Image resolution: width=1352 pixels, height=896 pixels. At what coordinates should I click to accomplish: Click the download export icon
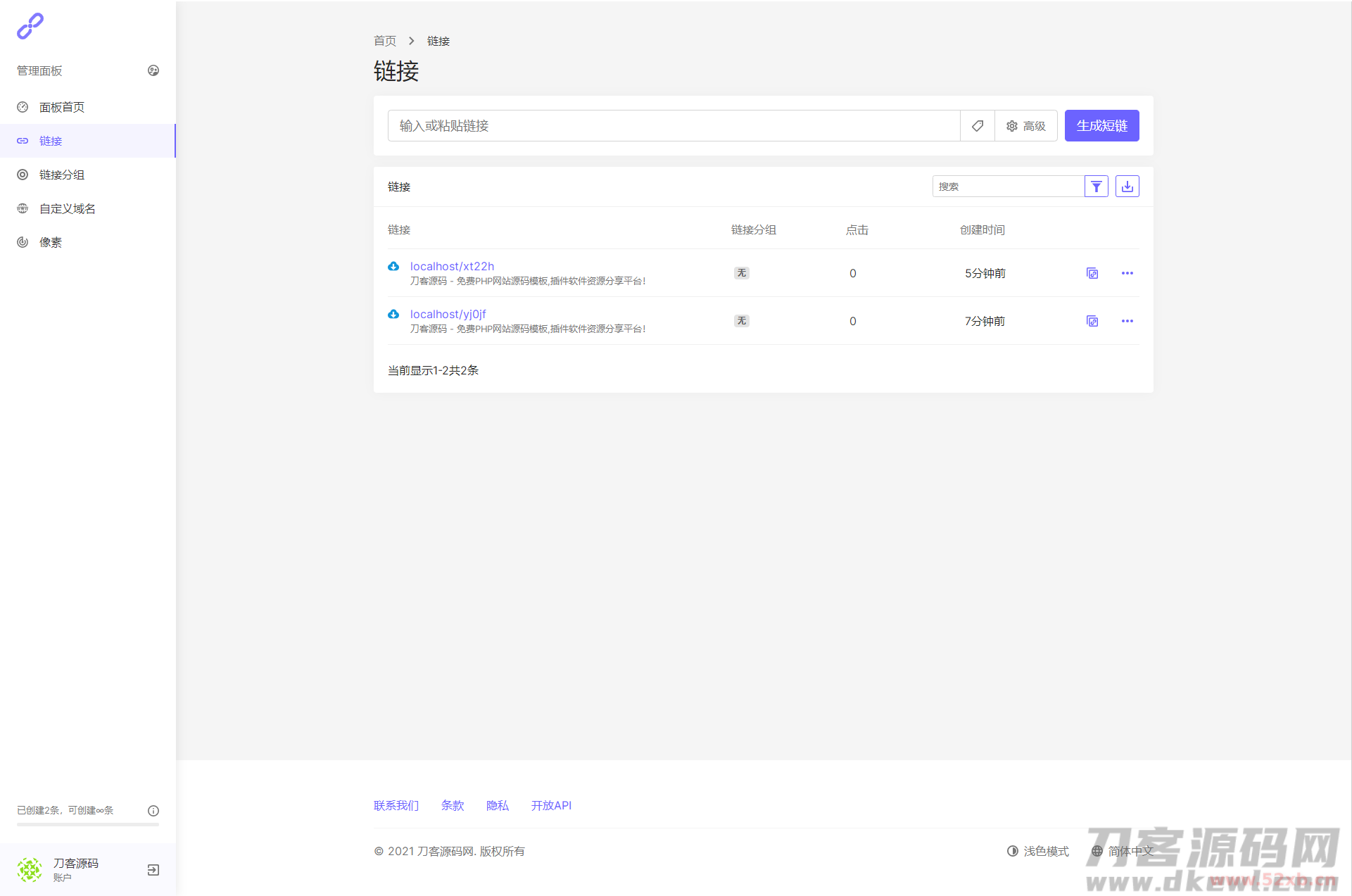pos(1127,187)
